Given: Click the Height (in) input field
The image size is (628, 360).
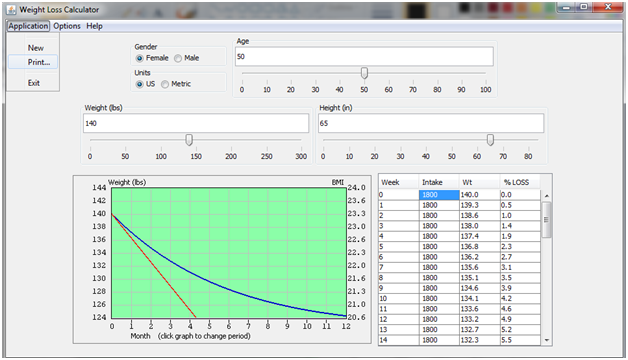Looking at the screenshot, I should point(431,123).
